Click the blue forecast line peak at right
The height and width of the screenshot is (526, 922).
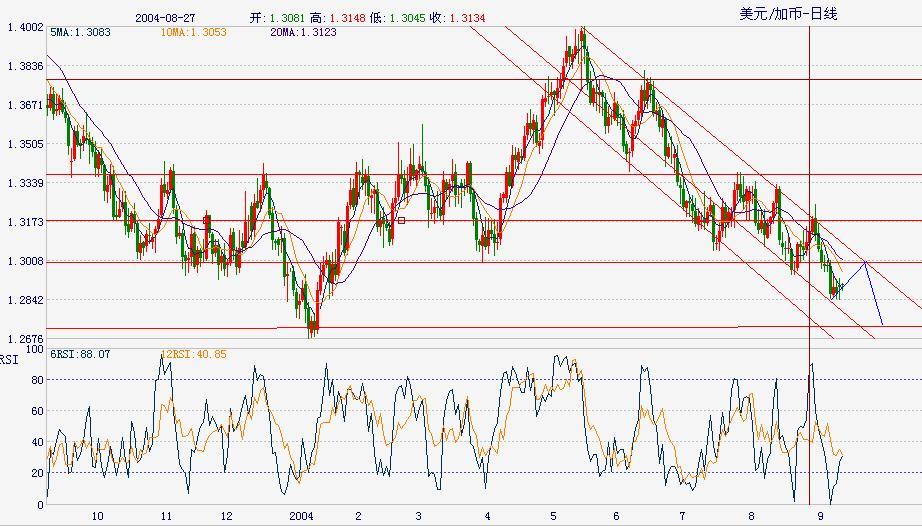pyautogui.click(x=864, y=262)
